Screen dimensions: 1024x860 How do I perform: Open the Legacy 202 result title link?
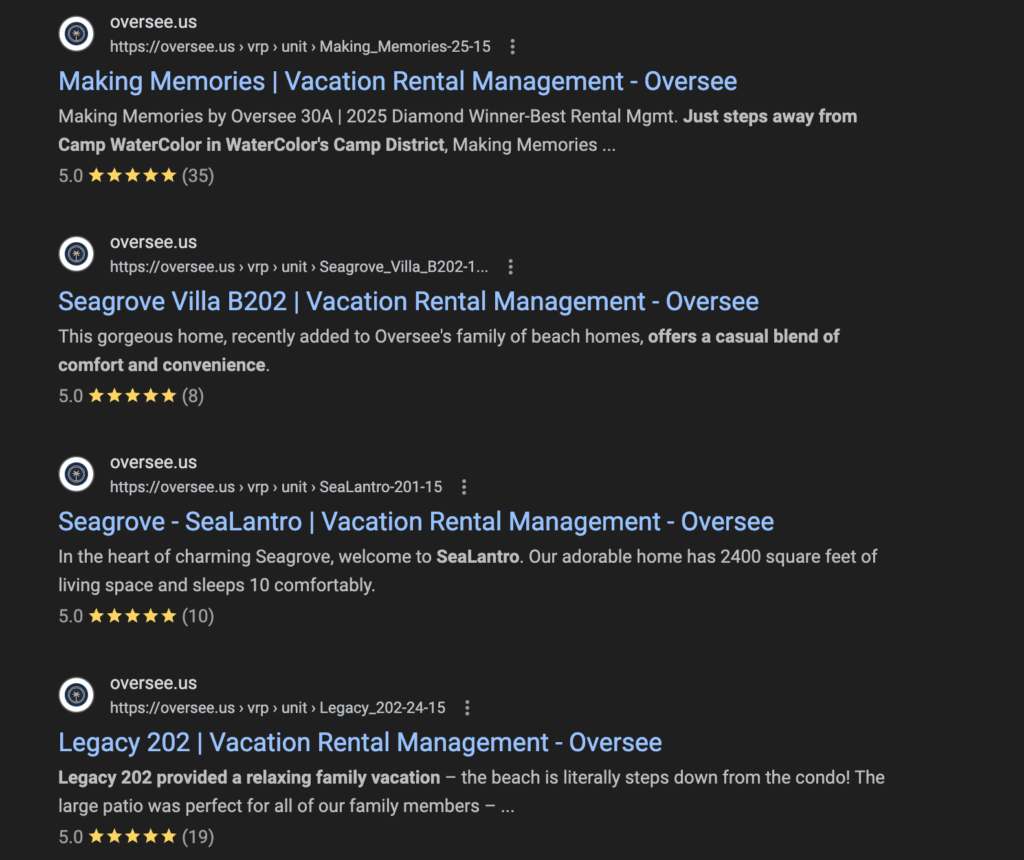(x=360, y=742)
